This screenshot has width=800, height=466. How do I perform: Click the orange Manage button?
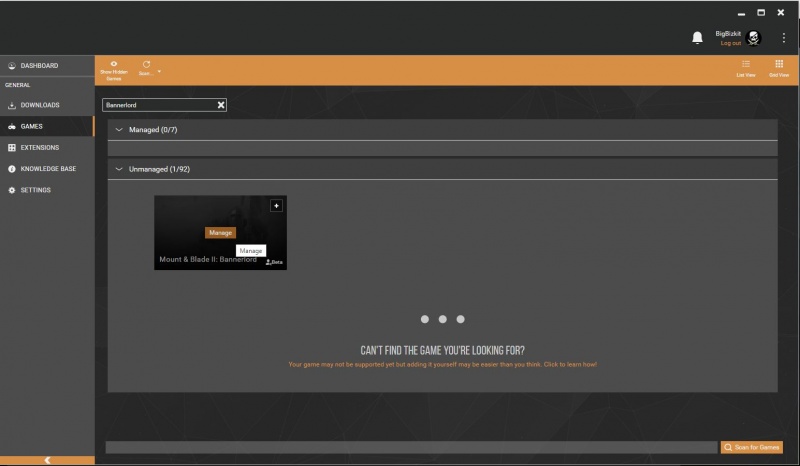pyautogui.click(x=220, y=233)
